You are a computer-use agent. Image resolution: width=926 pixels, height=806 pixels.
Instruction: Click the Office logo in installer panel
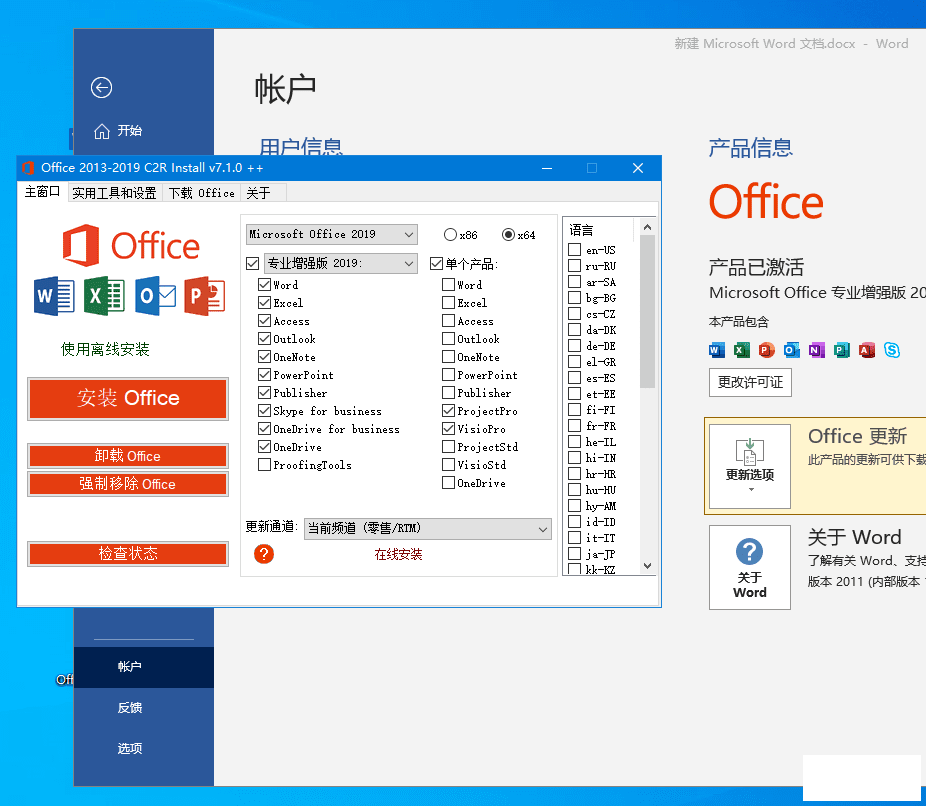pyautogui.click(x=131, y=245)
